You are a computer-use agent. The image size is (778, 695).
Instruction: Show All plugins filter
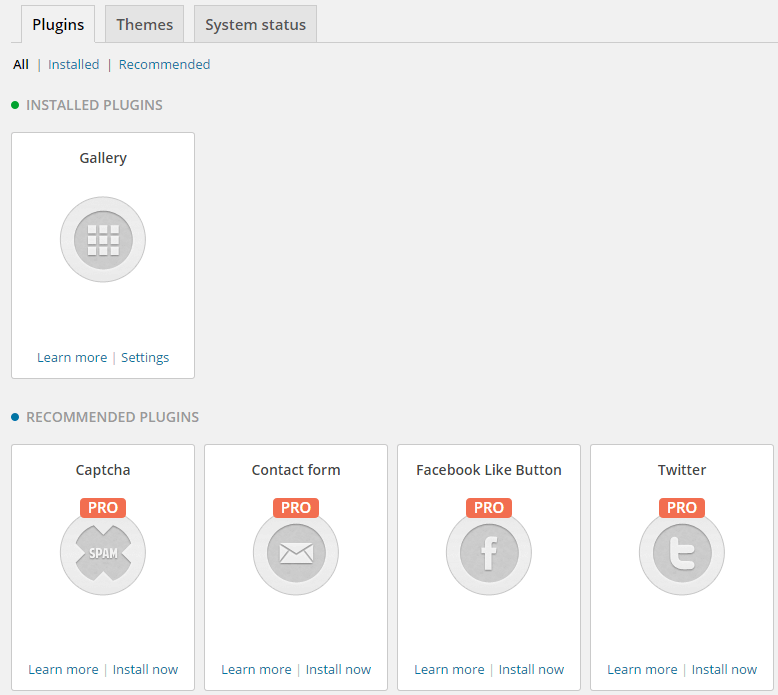21,65
